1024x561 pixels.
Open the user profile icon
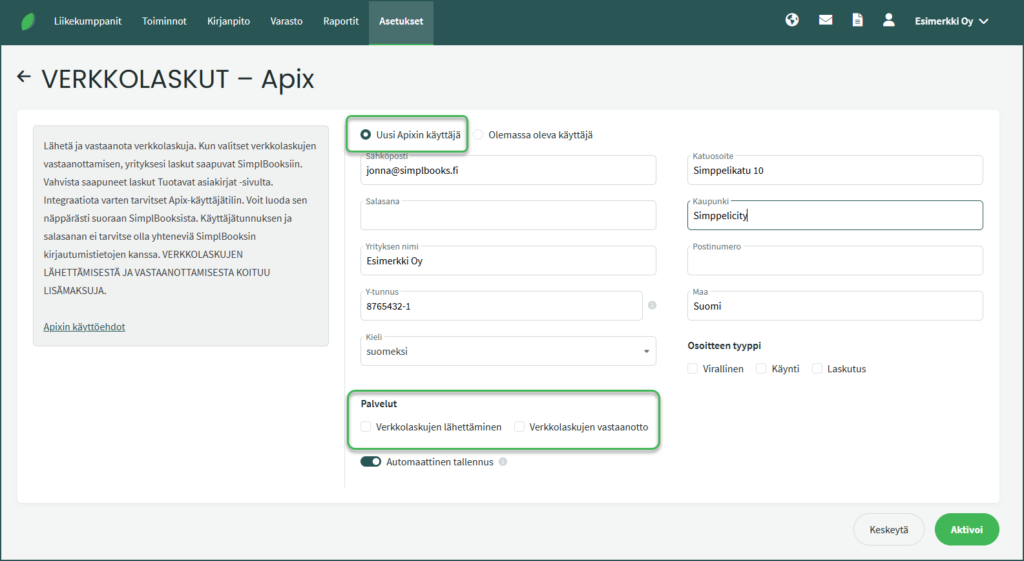tap(888, 20)
